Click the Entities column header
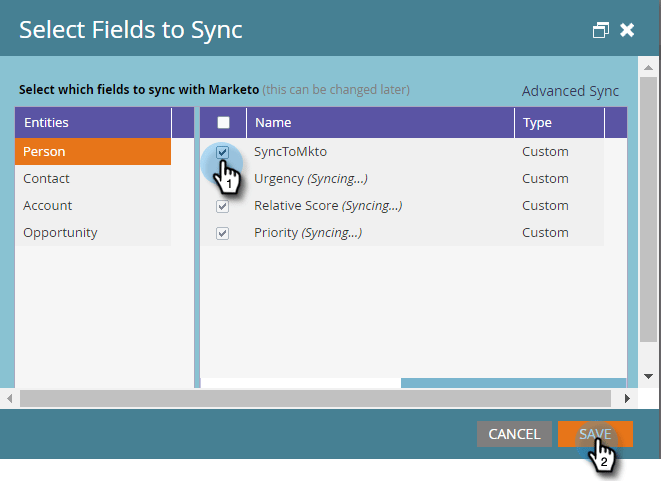The width and height of the screenshot is (661, 481). (x=93, y=123)
